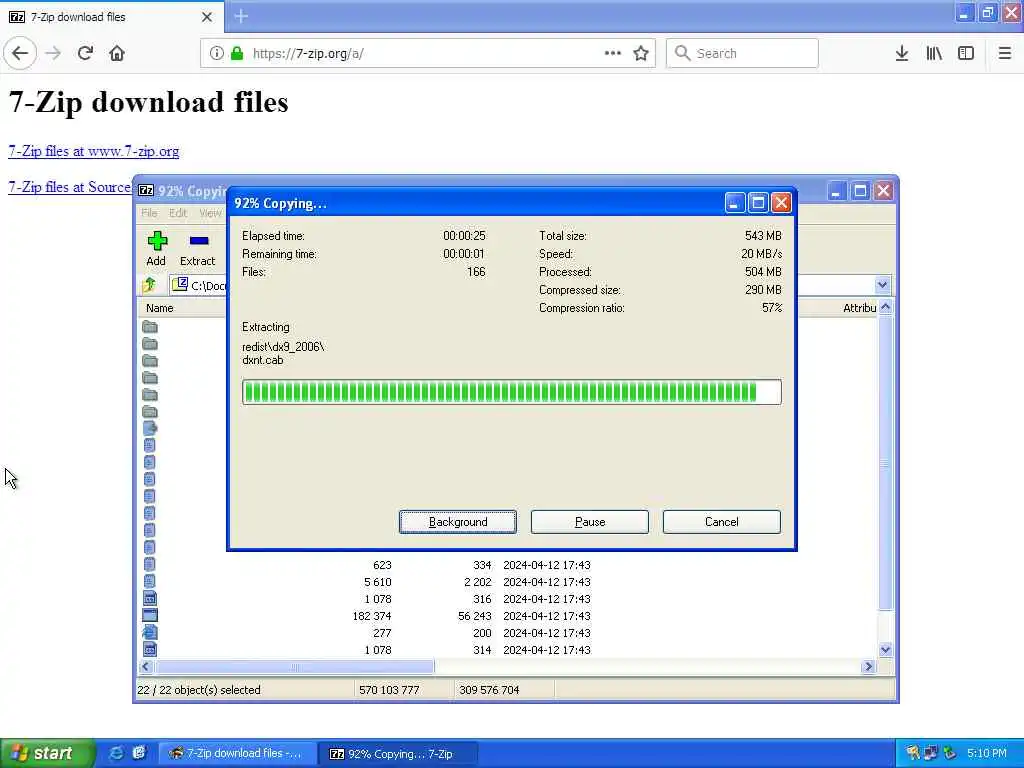Pause the extraction process

click(590, 522)
